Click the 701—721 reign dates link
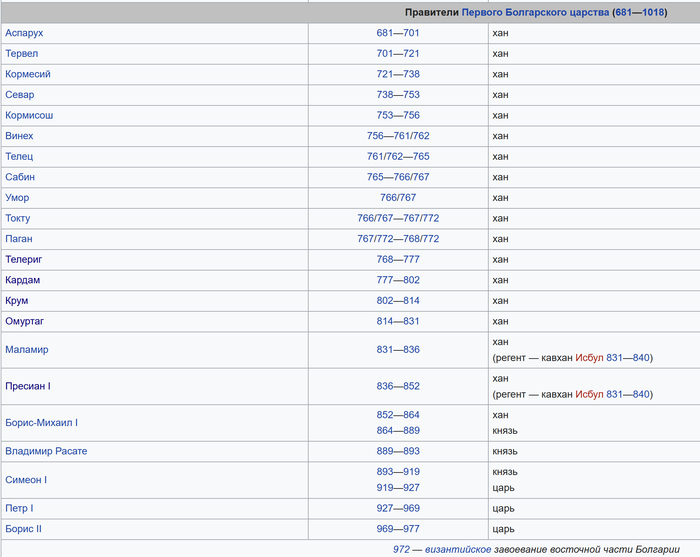The width and height of the screenshot is (700, 557). [398, 54]
